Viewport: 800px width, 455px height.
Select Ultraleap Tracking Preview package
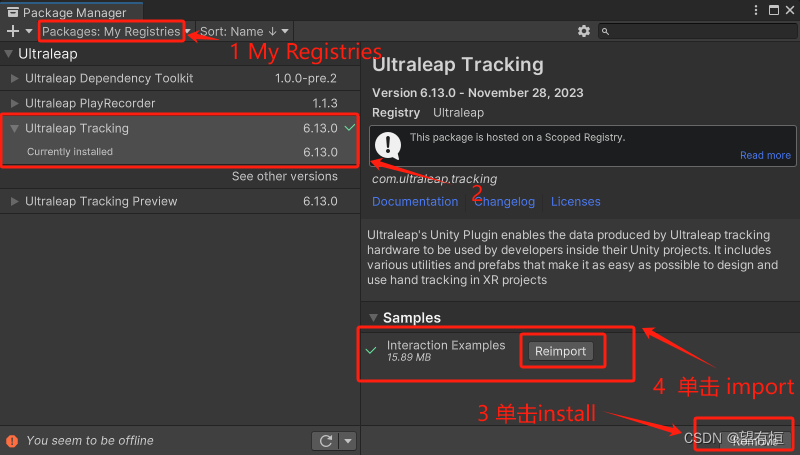click(180, 201)
